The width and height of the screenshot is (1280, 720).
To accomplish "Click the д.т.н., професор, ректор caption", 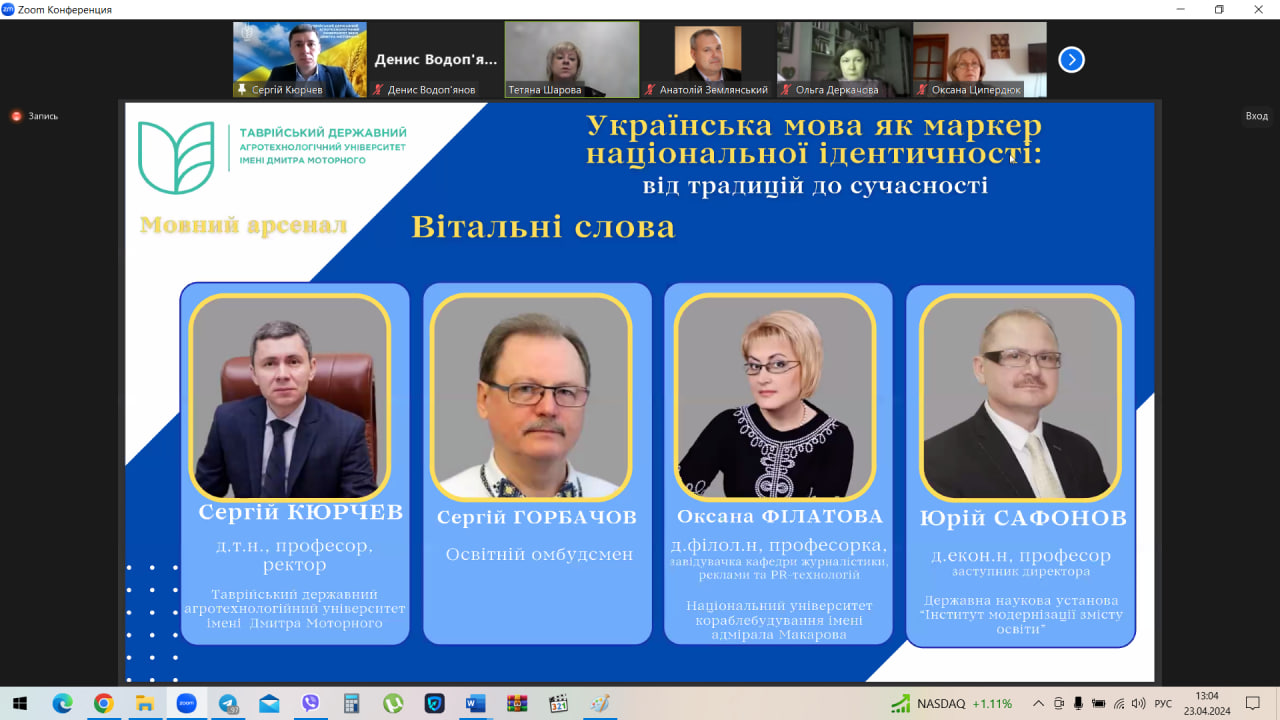I will click(x=295, y=555).
